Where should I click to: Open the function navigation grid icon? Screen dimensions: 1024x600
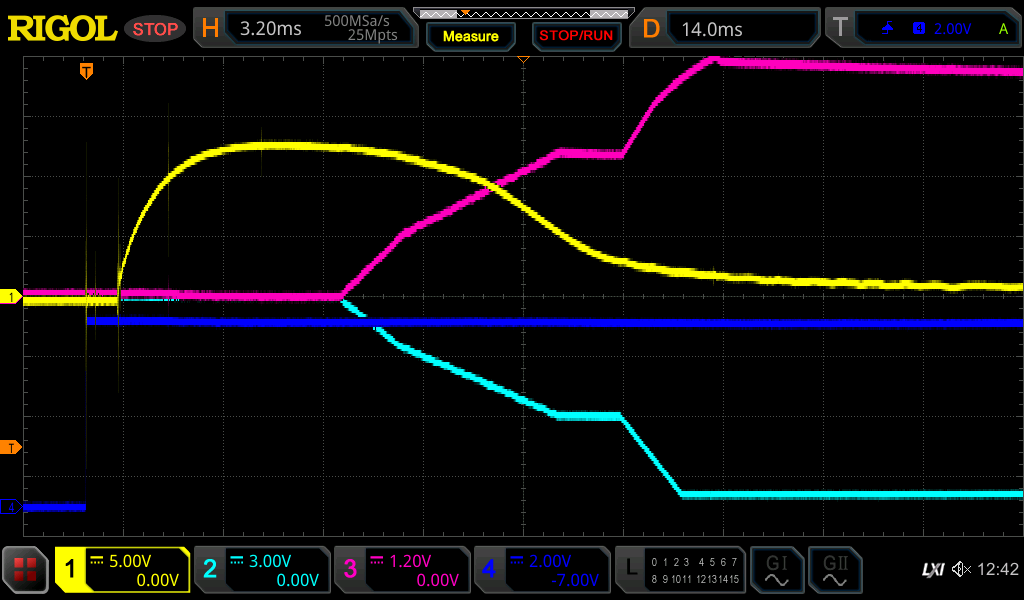tap(26, 570)
